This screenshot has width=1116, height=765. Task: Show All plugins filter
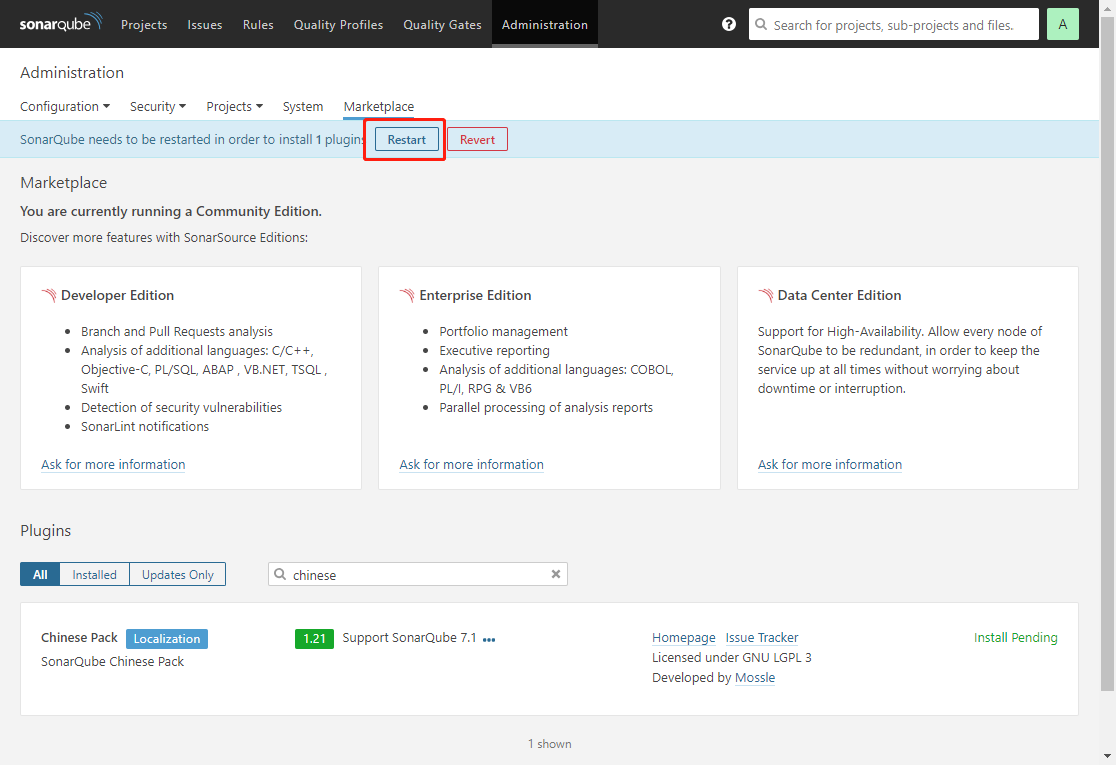[x=40, y=574]
